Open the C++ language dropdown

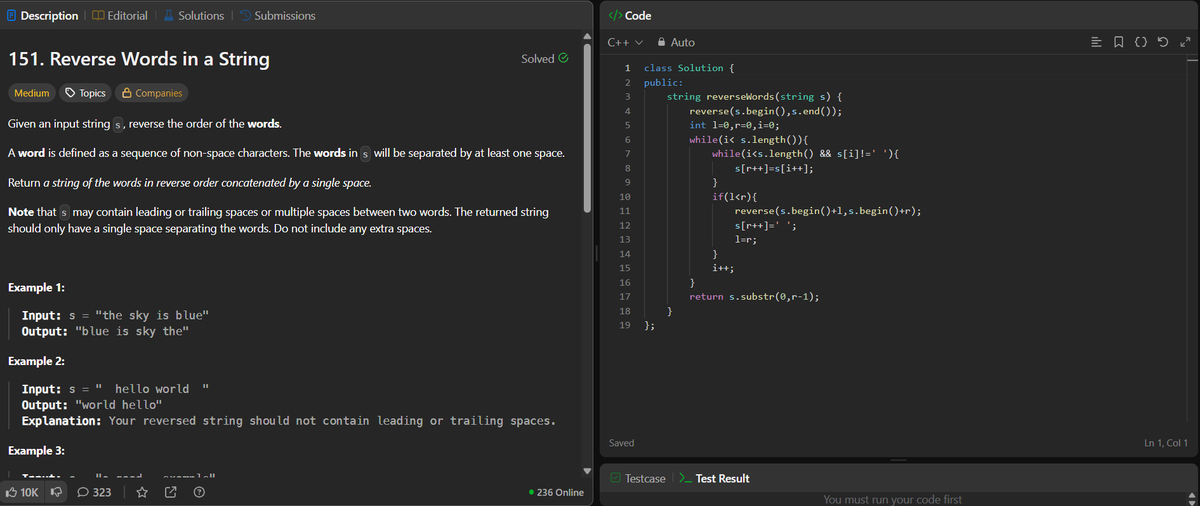pos(624,42)
